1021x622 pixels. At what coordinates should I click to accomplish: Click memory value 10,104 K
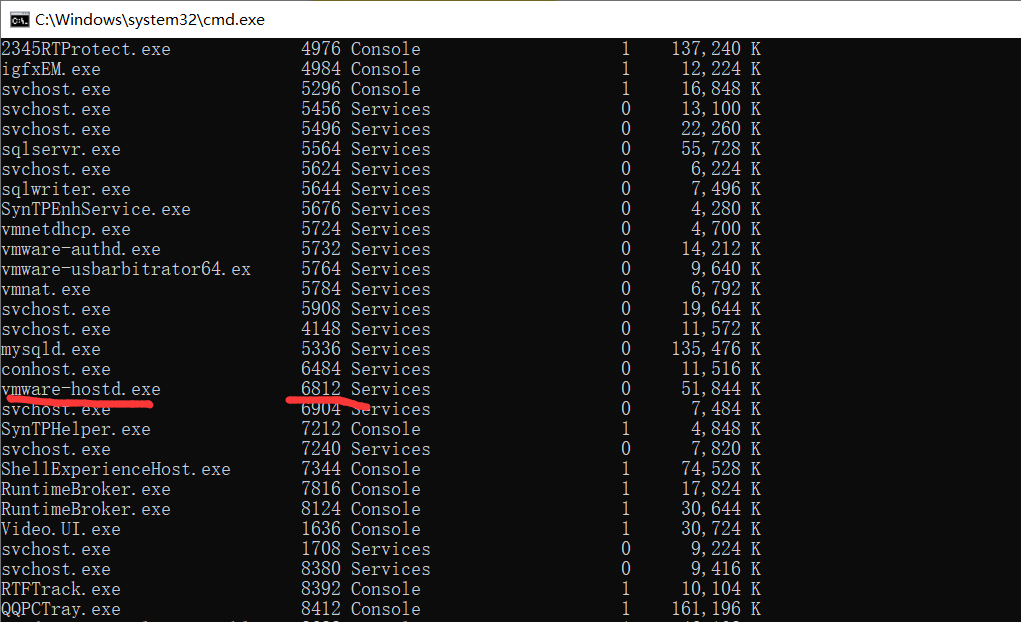[721, 589]
